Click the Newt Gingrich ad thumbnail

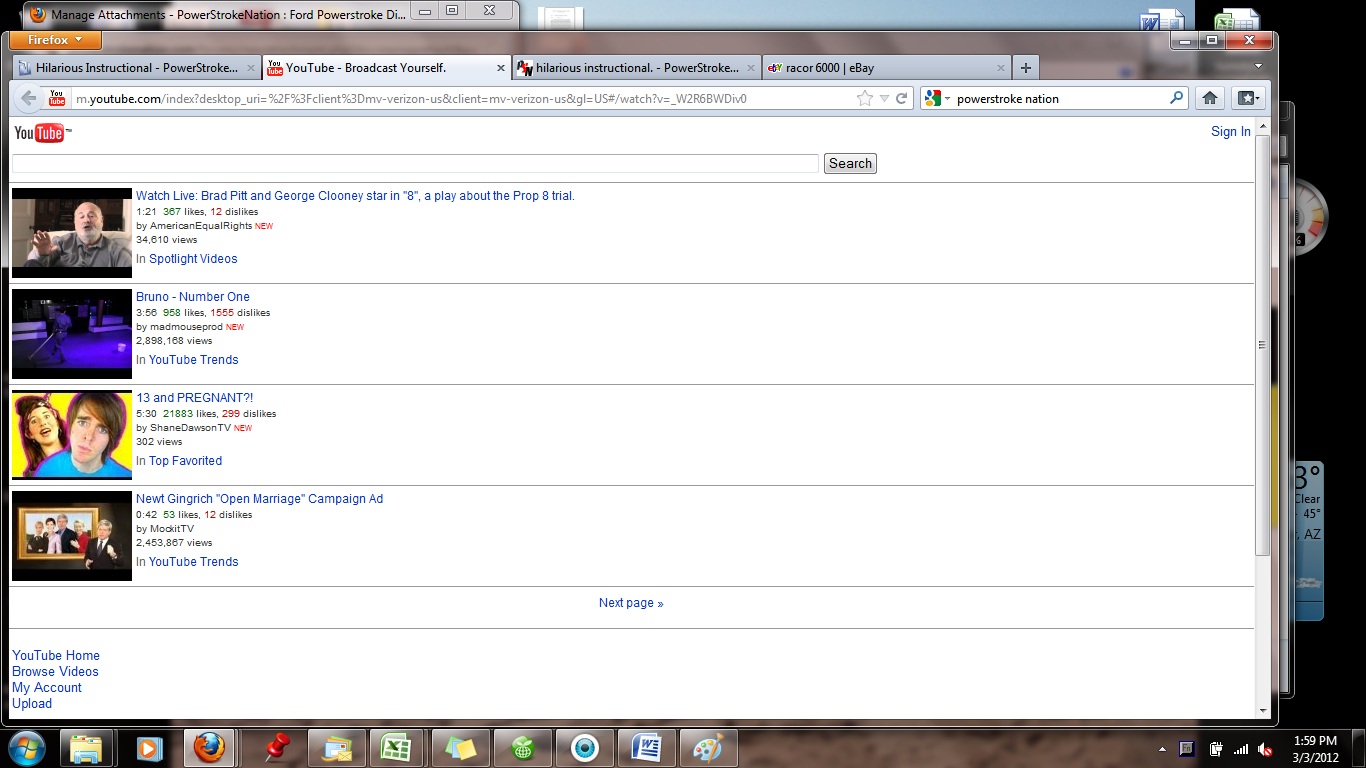72,536
